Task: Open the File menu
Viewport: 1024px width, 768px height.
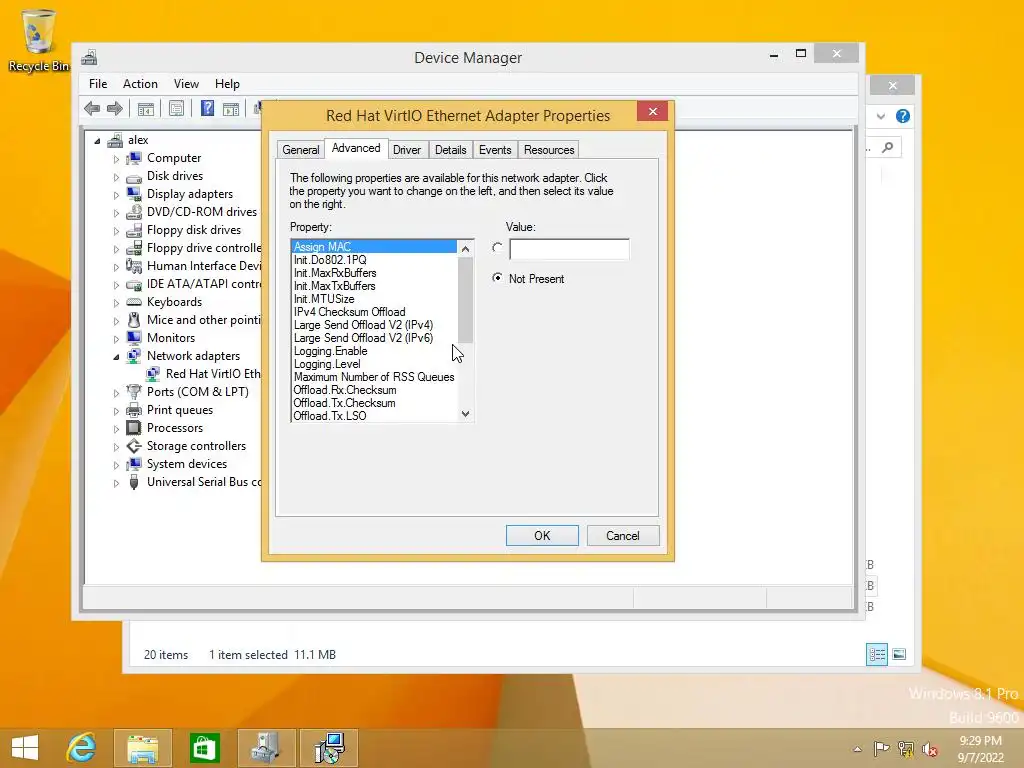Action: click(98, 84)
